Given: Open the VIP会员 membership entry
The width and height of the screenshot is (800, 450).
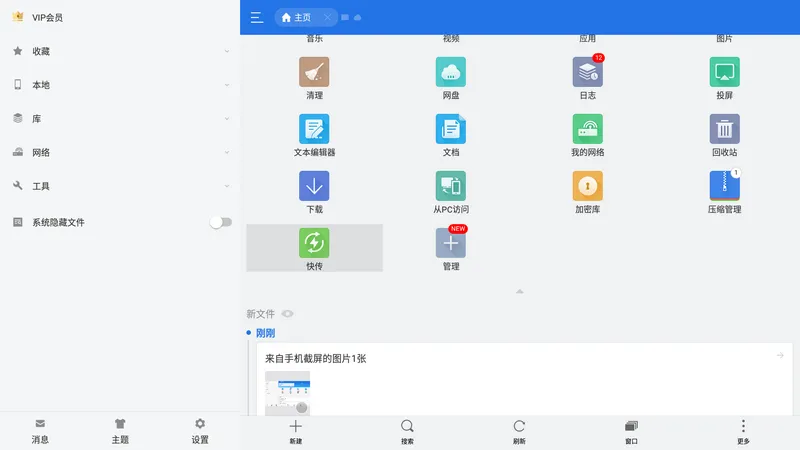Looking at the screenshot, I should click(x=120, y=17).
